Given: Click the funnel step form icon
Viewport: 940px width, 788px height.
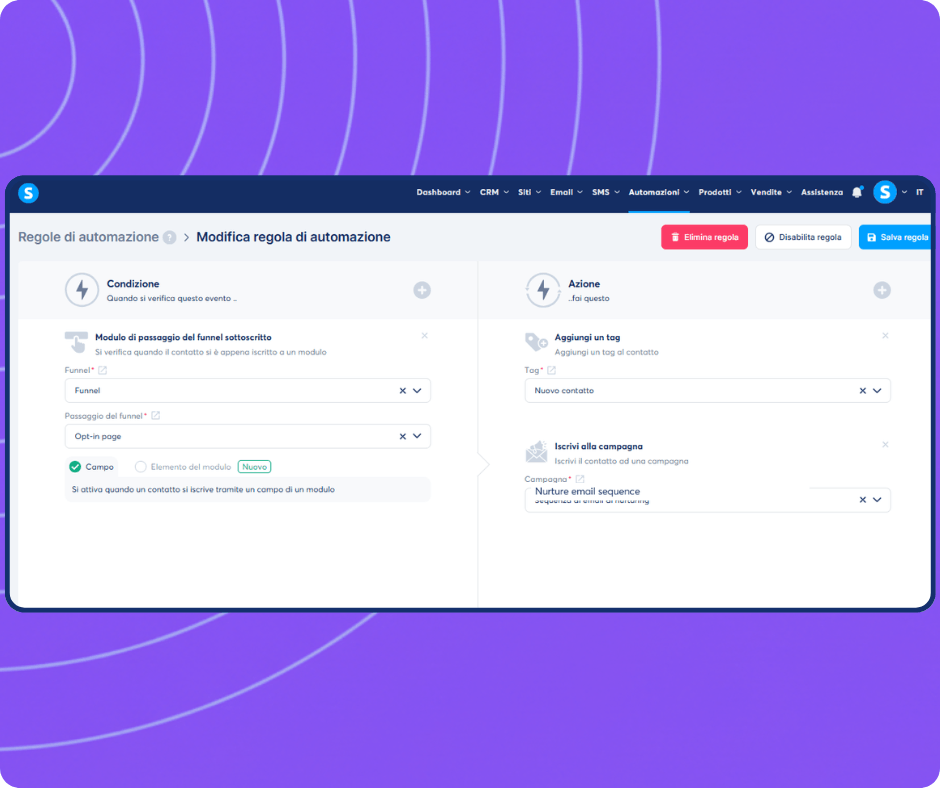Looking at the screenshot, I should click(x=76, y=342).
